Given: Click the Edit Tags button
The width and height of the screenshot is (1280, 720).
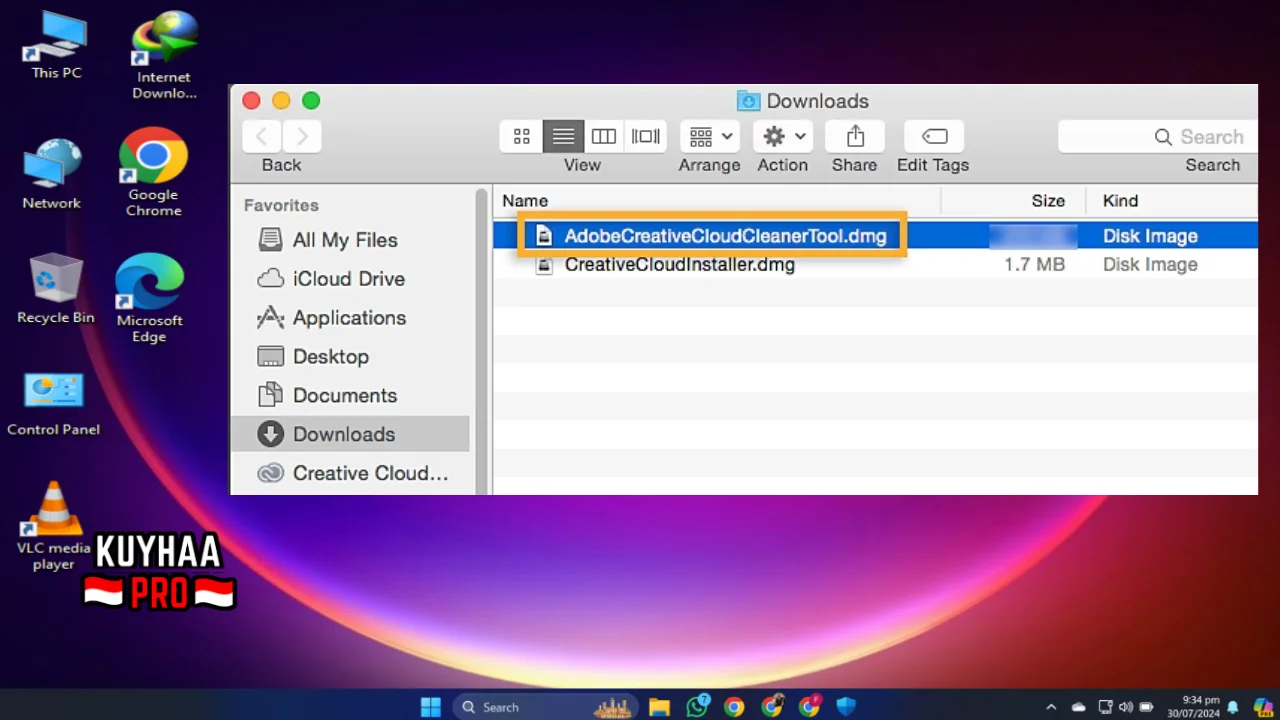Looking at the screenshot, I should pyautogui.click(x=934, y=136).
